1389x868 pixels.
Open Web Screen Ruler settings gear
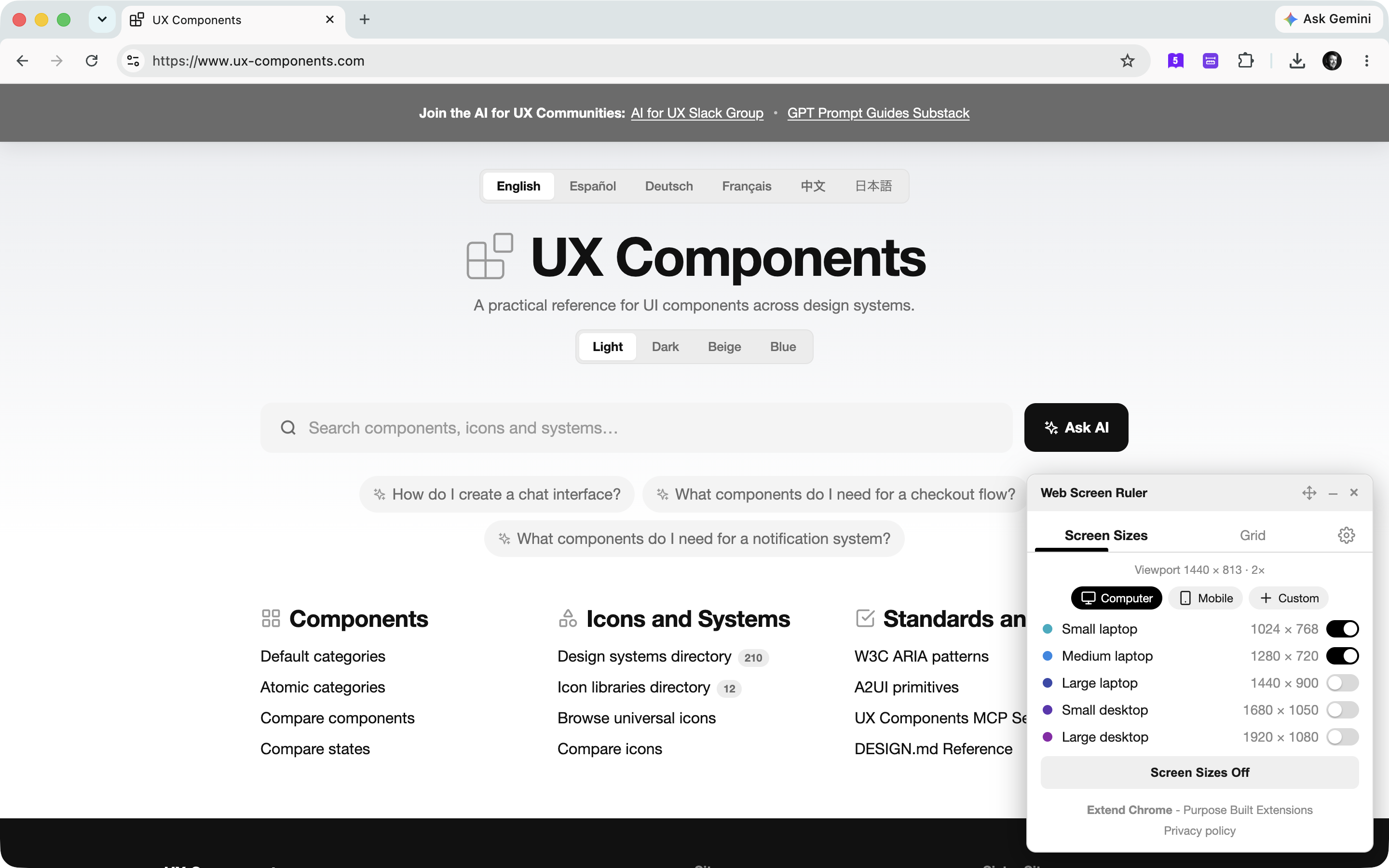1347,535
